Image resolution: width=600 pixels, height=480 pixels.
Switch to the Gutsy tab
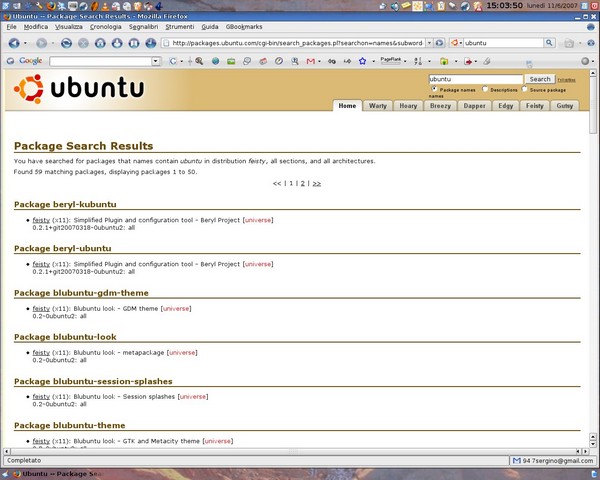pos(564,106)
